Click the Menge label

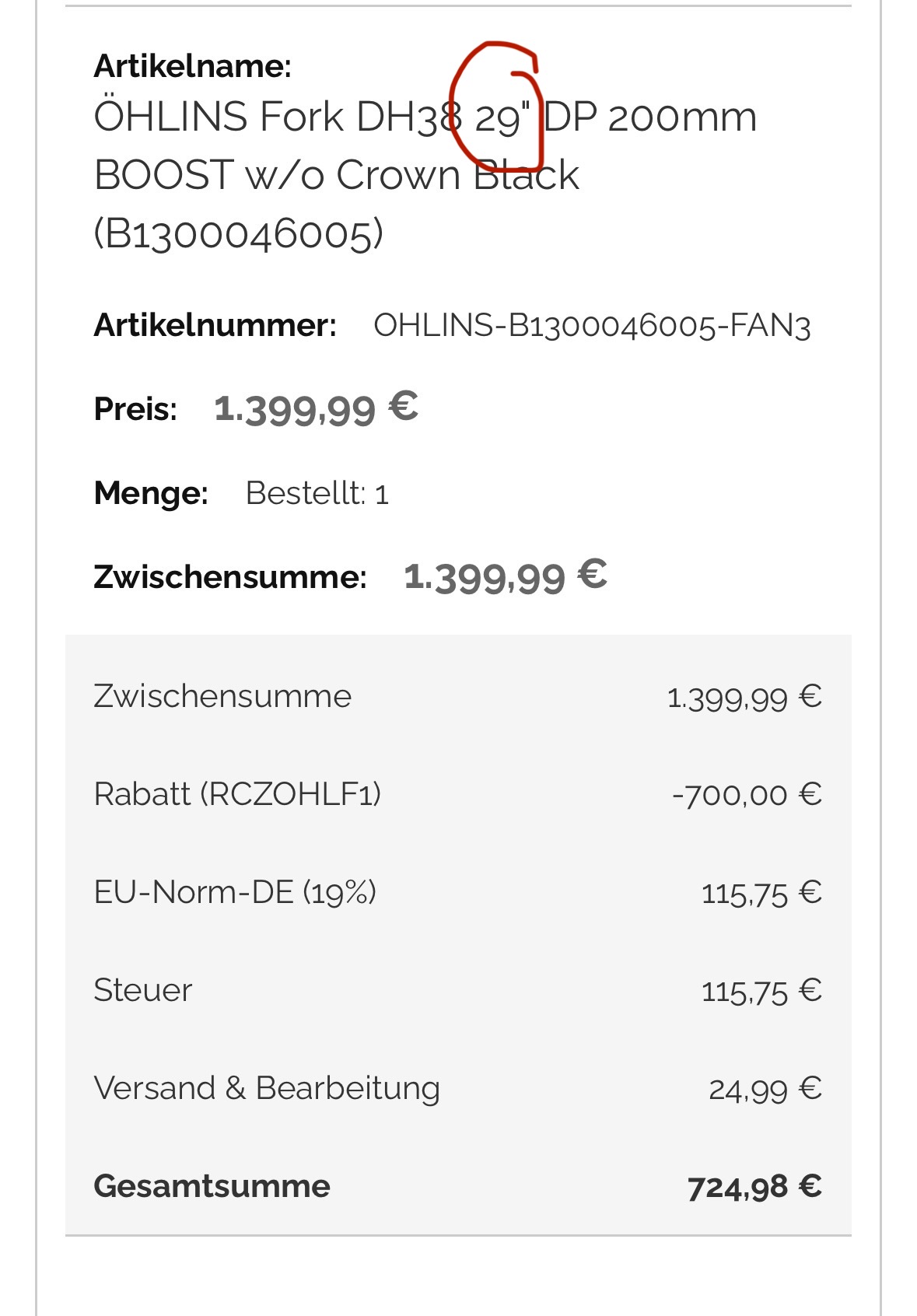click(x=151, y=493)
